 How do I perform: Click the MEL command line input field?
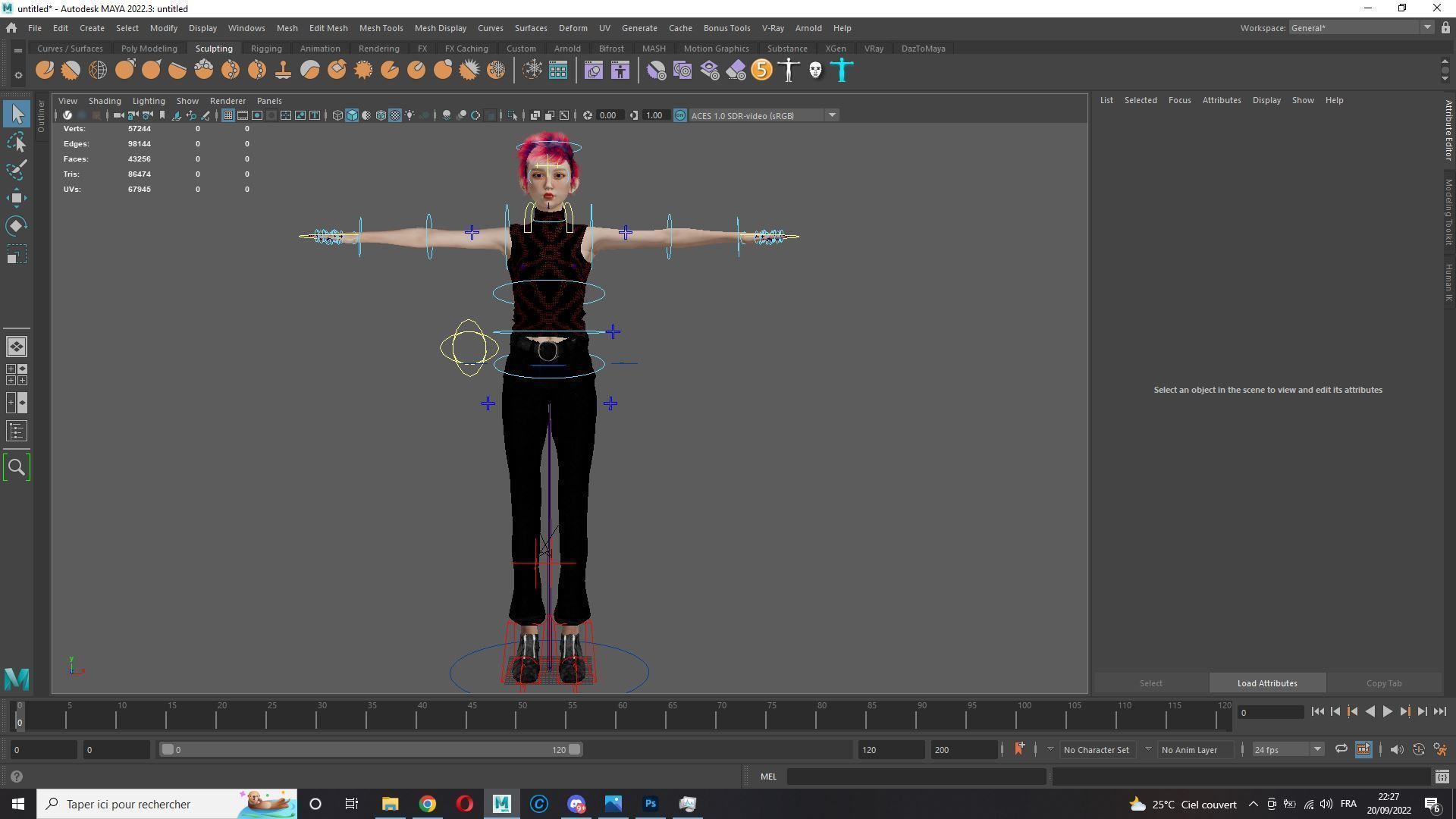[x=916, y=777]
